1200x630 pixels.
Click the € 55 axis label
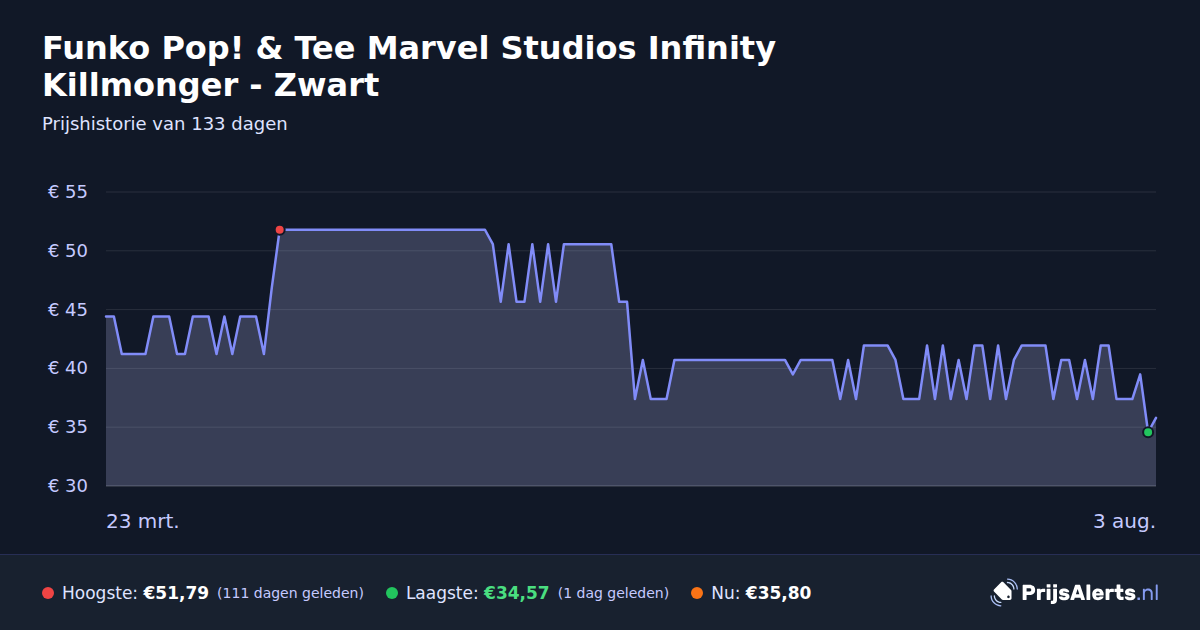click(x=69, y=192)
